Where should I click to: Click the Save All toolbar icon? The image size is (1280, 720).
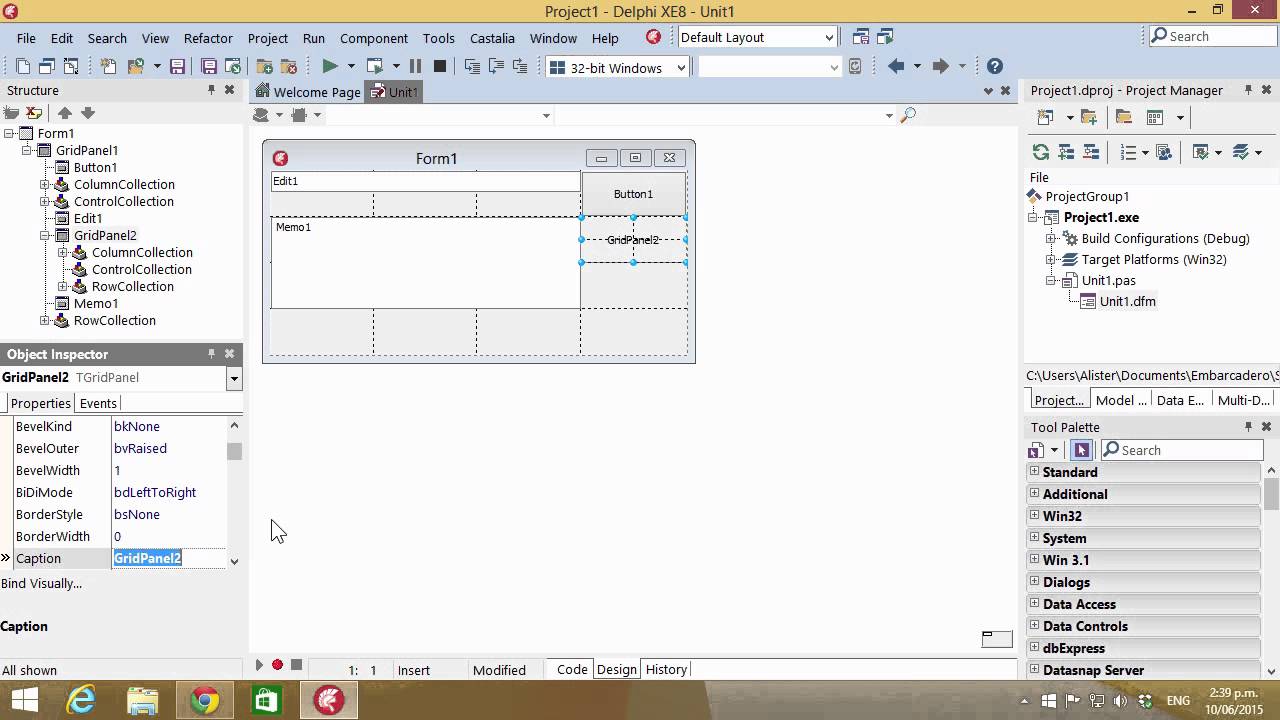point(209,67)
